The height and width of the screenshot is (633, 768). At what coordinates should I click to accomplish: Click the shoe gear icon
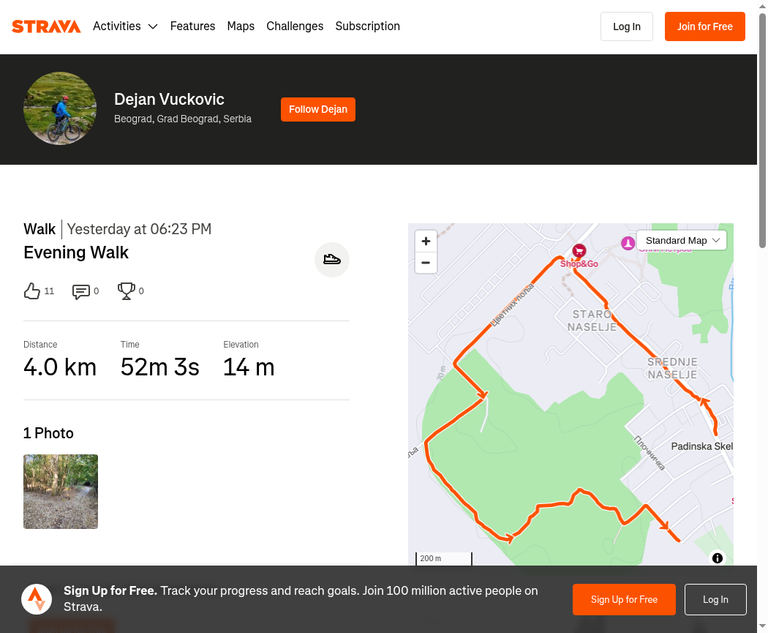click(332, 259)
